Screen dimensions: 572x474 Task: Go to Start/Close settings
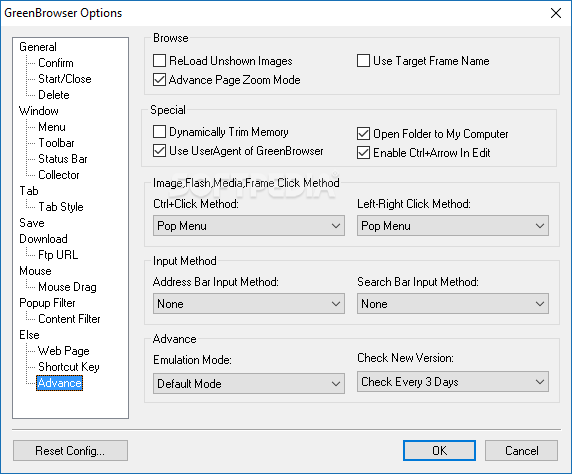tap(65, 79)
